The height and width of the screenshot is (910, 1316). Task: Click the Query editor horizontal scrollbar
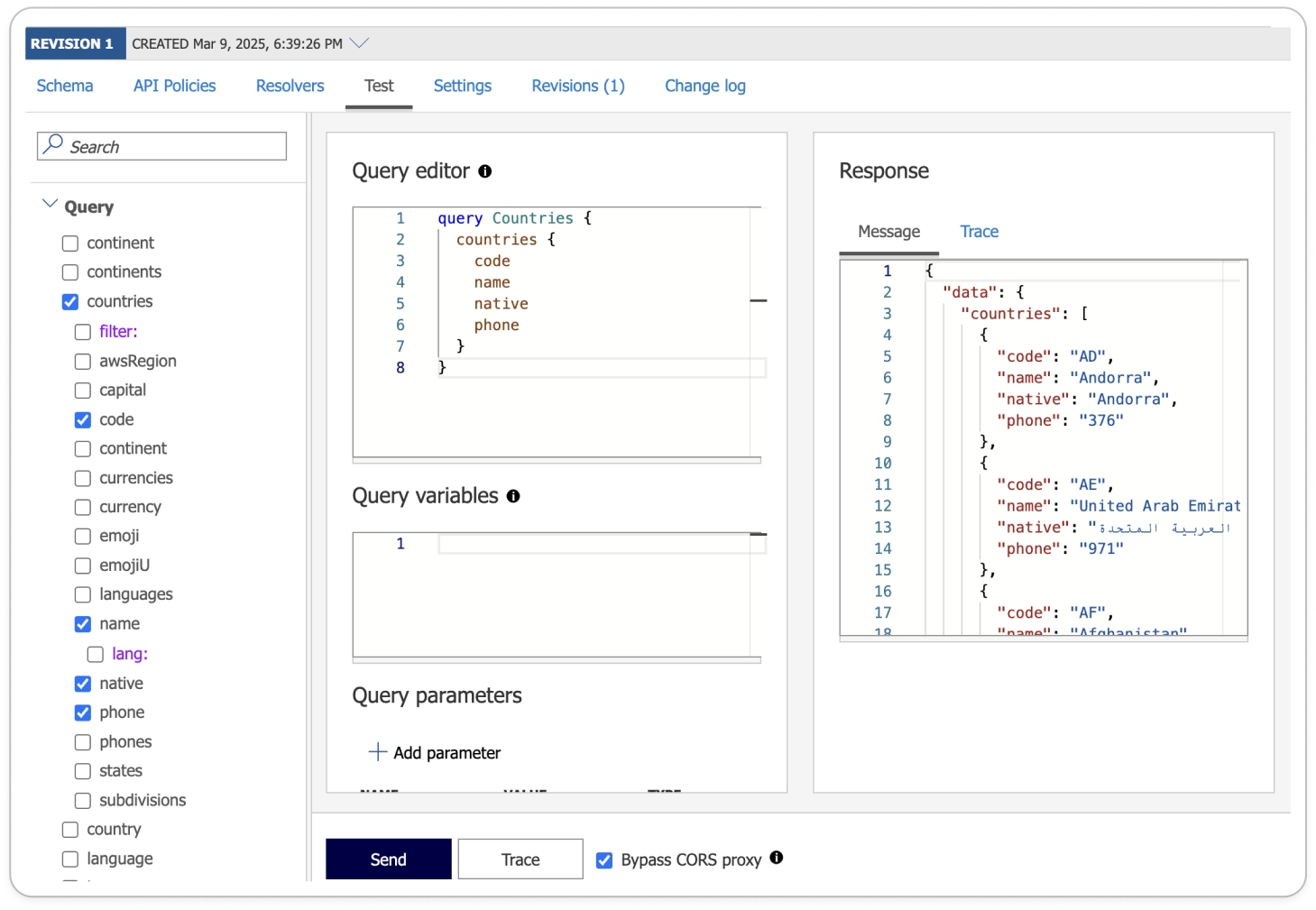click(x=556, y=461)
